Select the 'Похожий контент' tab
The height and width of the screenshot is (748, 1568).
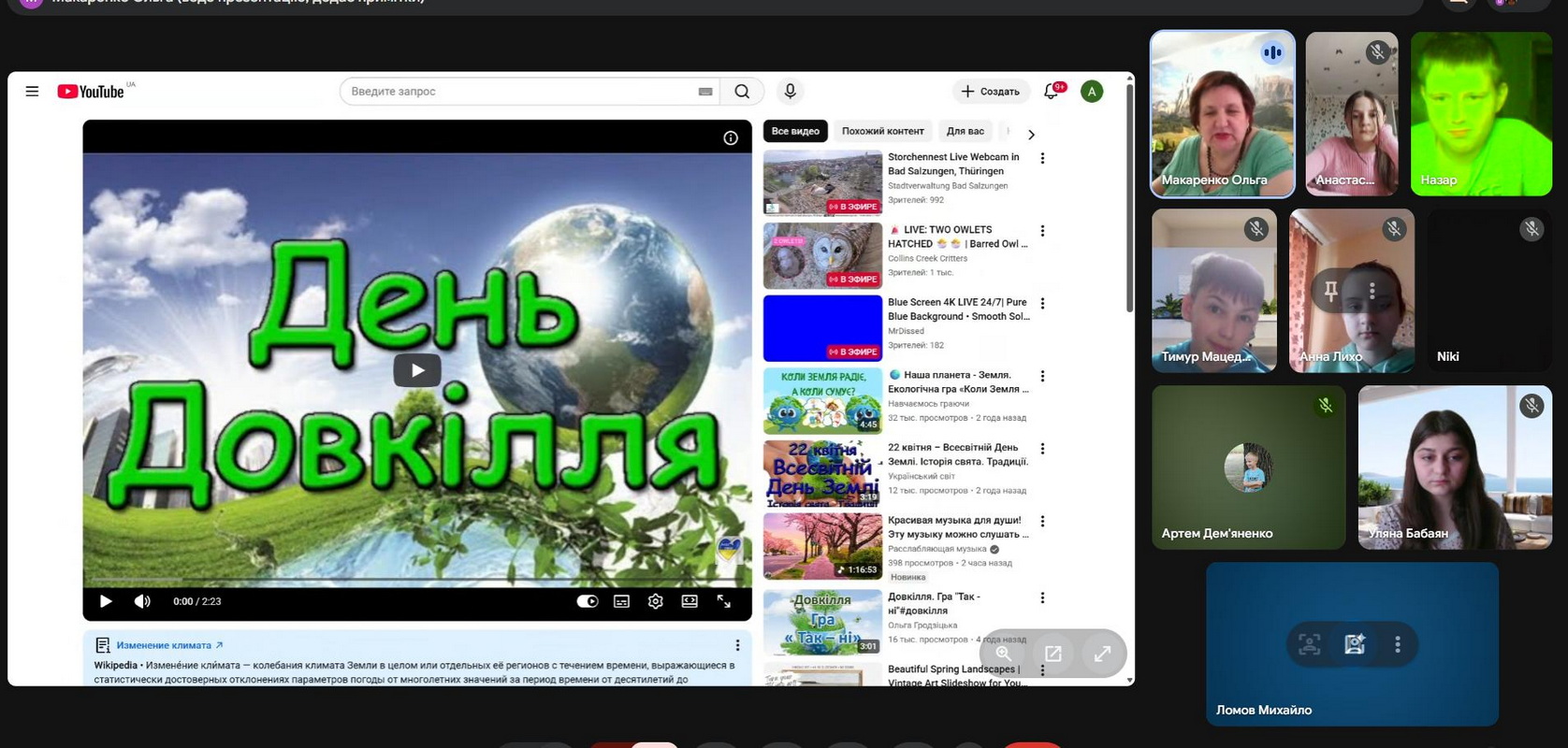[882, 132]
